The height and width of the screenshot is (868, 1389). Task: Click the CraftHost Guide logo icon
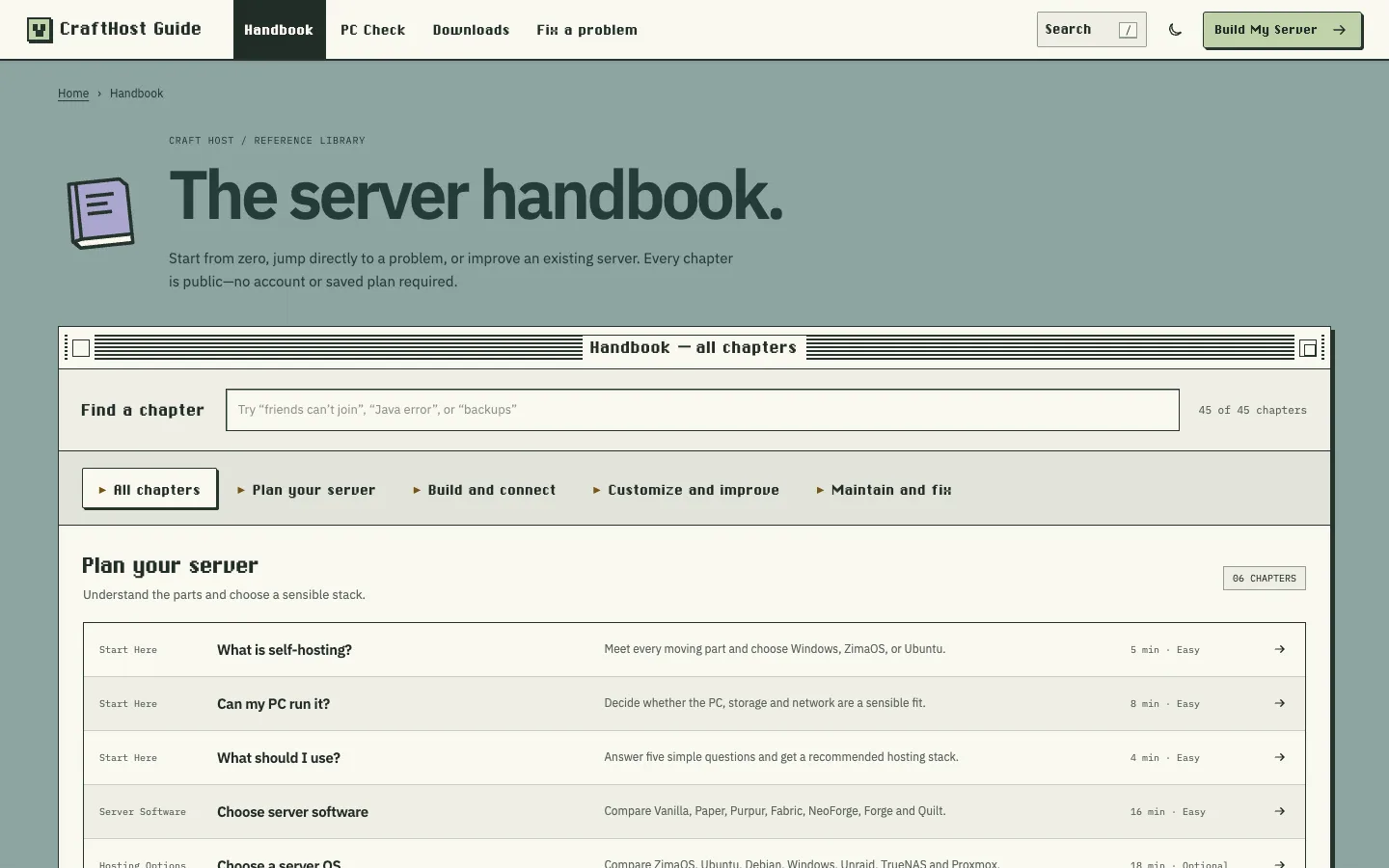coord(40,30)
